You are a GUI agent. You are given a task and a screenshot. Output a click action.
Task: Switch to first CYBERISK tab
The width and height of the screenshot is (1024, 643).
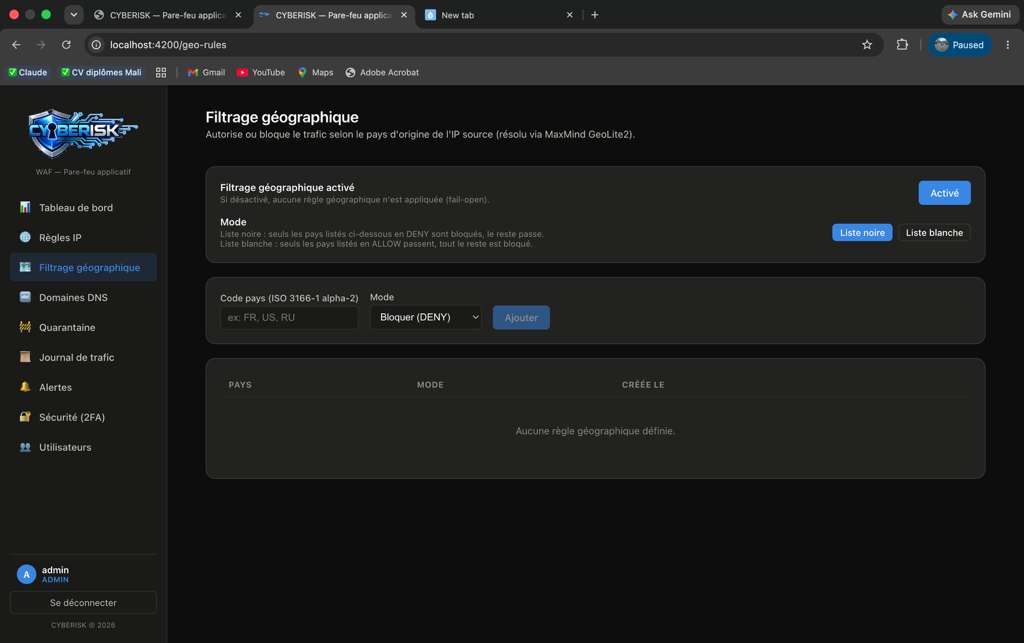168,14
